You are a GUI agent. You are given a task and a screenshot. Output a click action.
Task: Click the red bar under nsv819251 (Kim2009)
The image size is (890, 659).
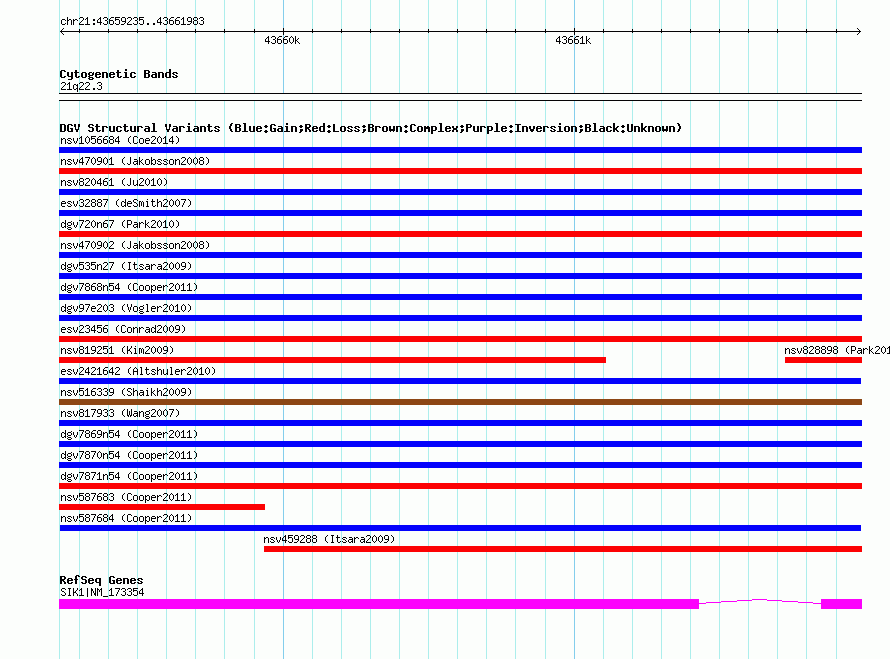pos(333,360)
